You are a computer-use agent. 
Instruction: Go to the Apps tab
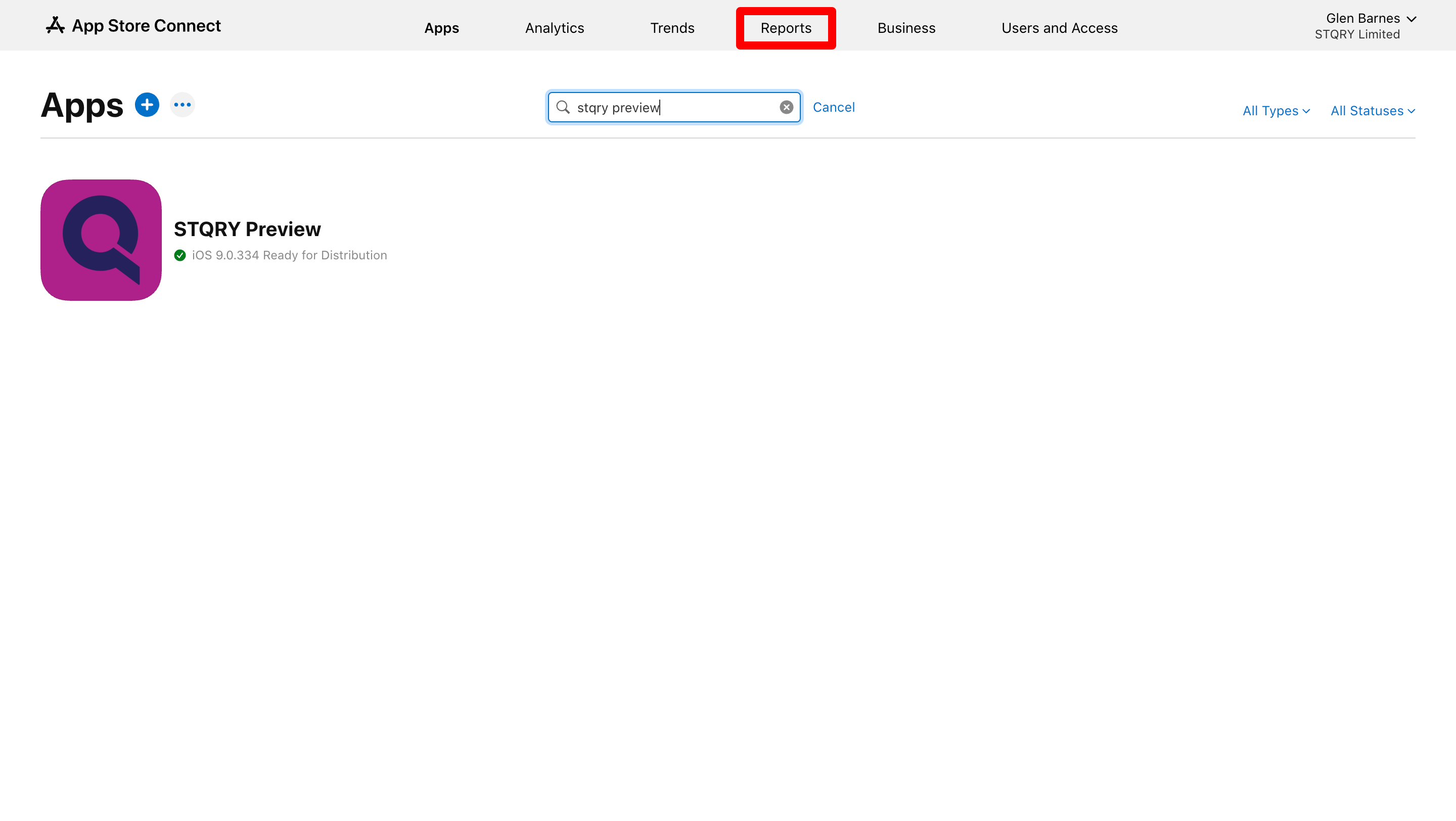[x=441, y=28]
